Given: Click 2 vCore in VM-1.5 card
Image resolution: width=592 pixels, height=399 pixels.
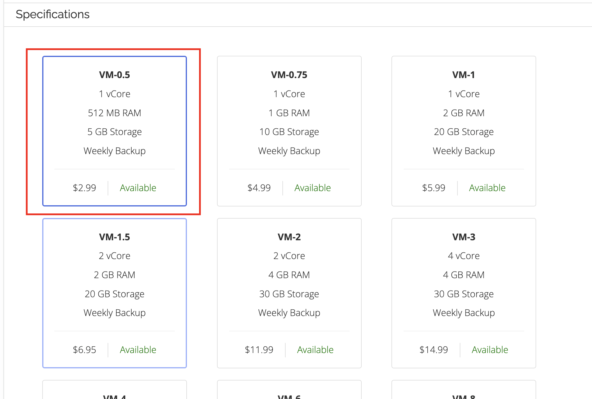Looking at the screenshot, I should [x=114, y=256].
